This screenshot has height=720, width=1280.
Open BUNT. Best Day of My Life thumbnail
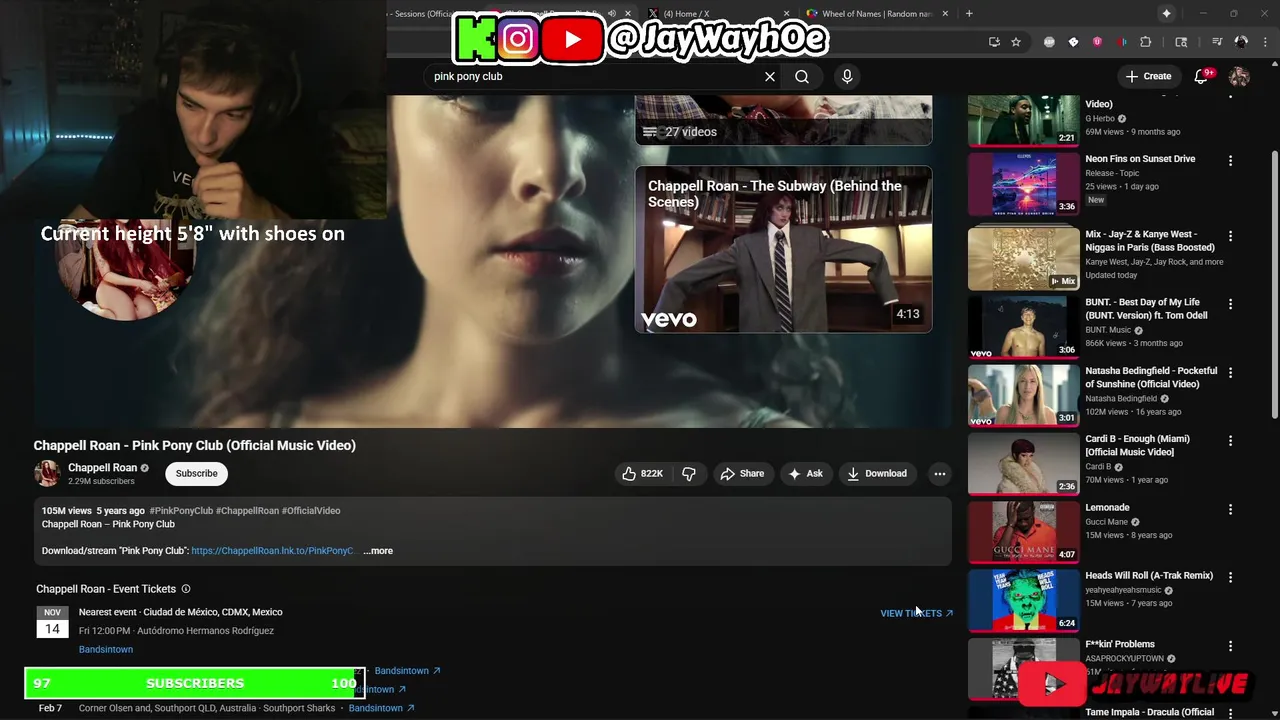1024,327
